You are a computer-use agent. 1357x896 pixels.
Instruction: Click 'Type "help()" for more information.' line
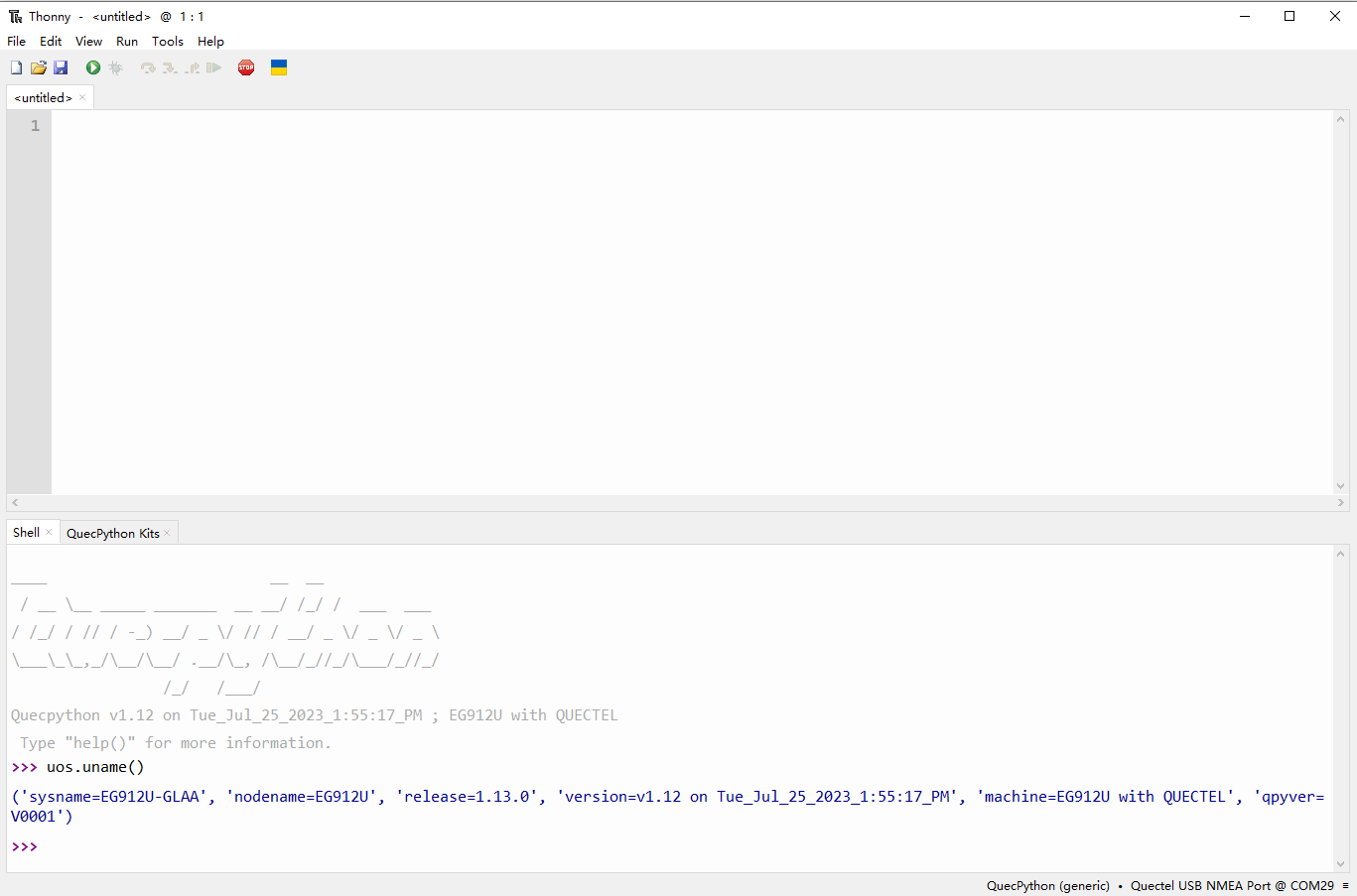coord(176,743)
